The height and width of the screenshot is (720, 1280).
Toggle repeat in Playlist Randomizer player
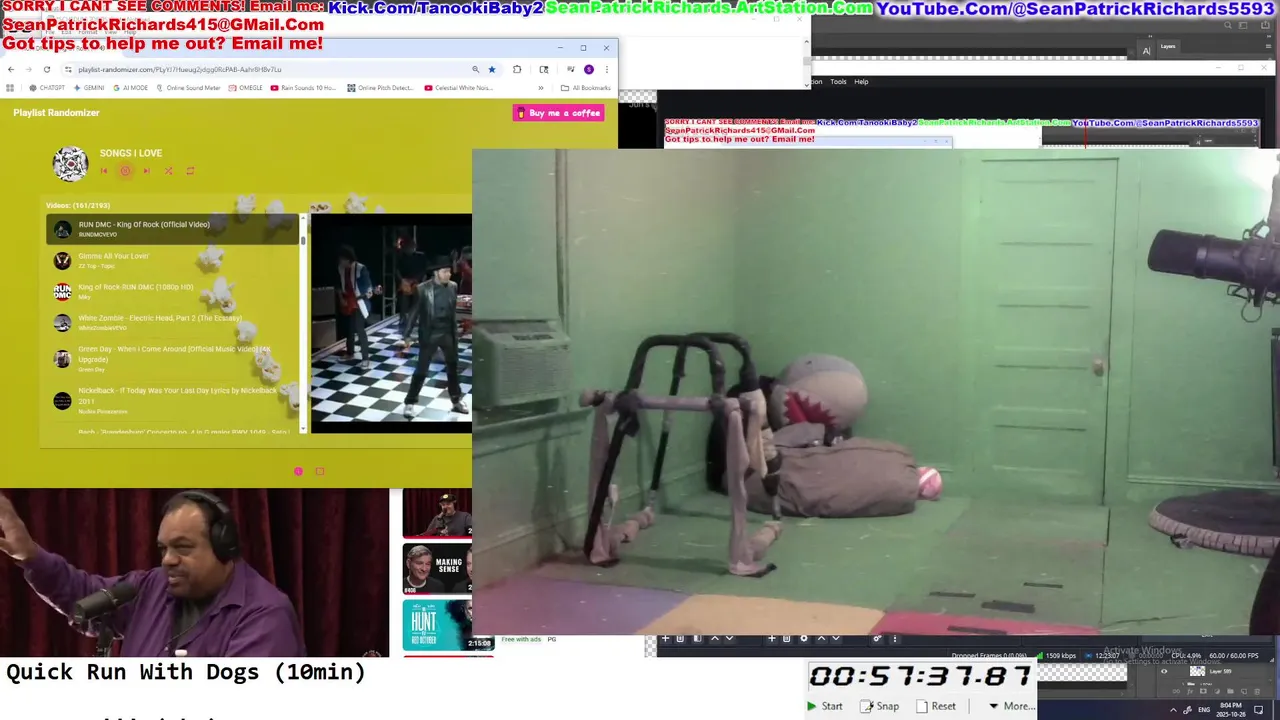click(190, 171)
